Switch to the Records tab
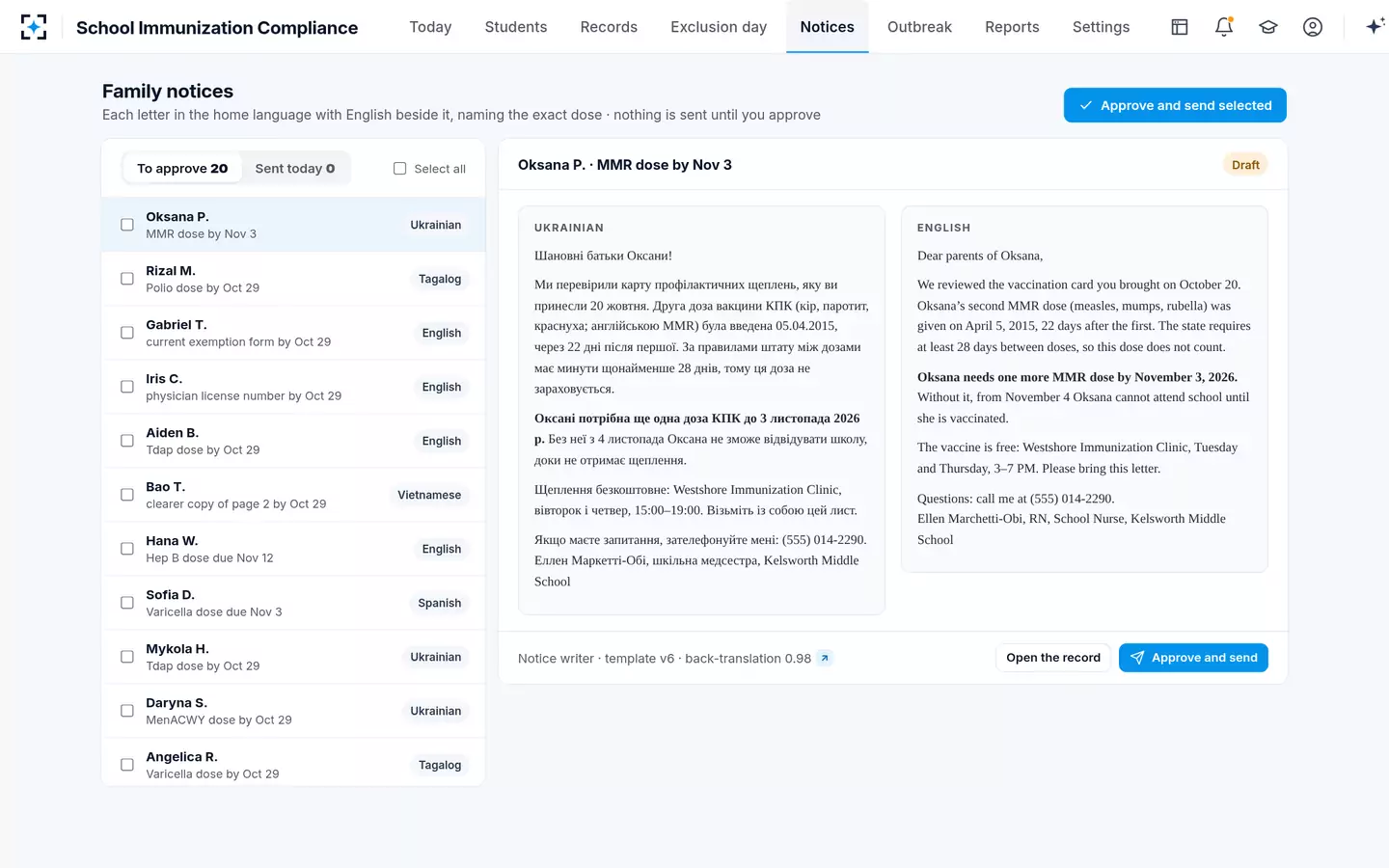 point(609,27)
